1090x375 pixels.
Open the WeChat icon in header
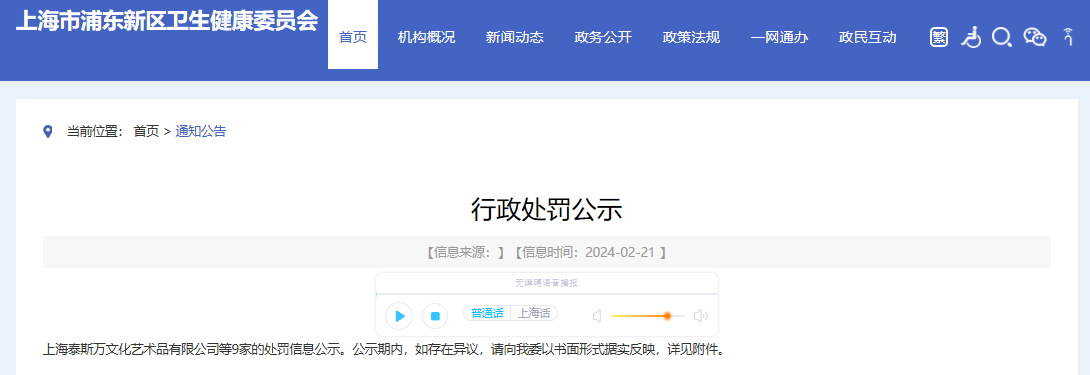tap(1035, 38)
